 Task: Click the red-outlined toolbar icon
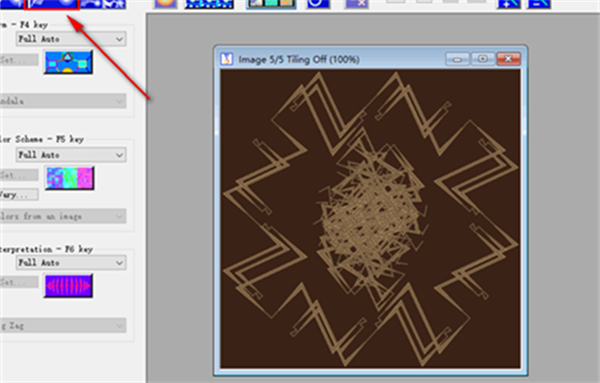tap(52, 4)
